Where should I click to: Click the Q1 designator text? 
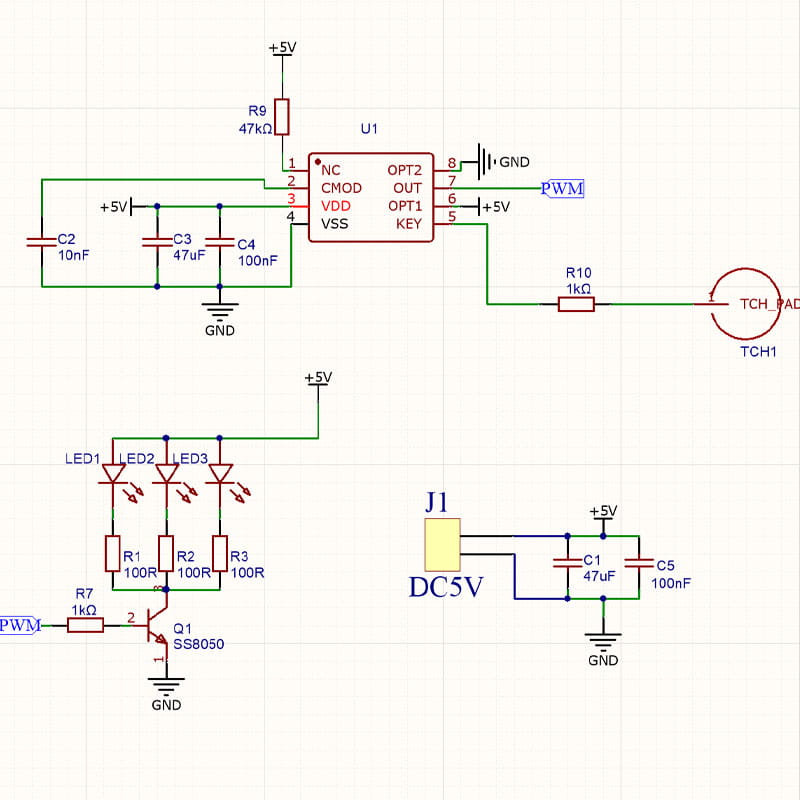point(182,629)
